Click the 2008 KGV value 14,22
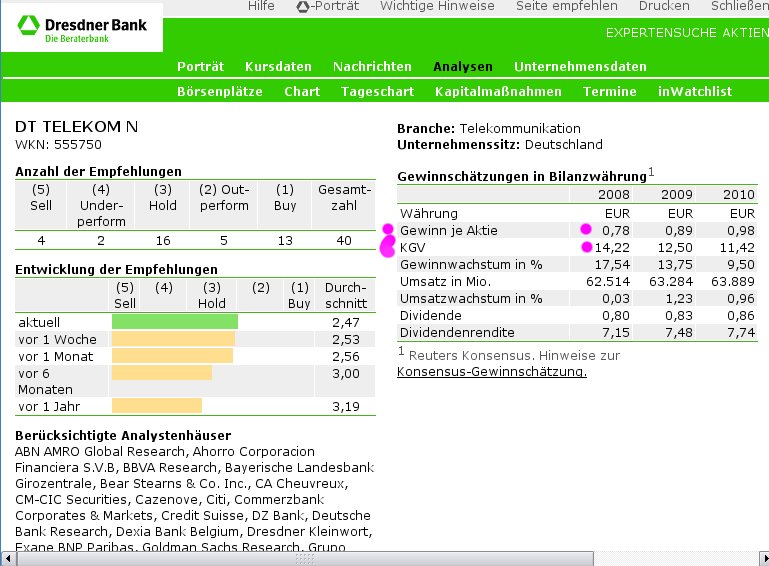 click(612, 247)
